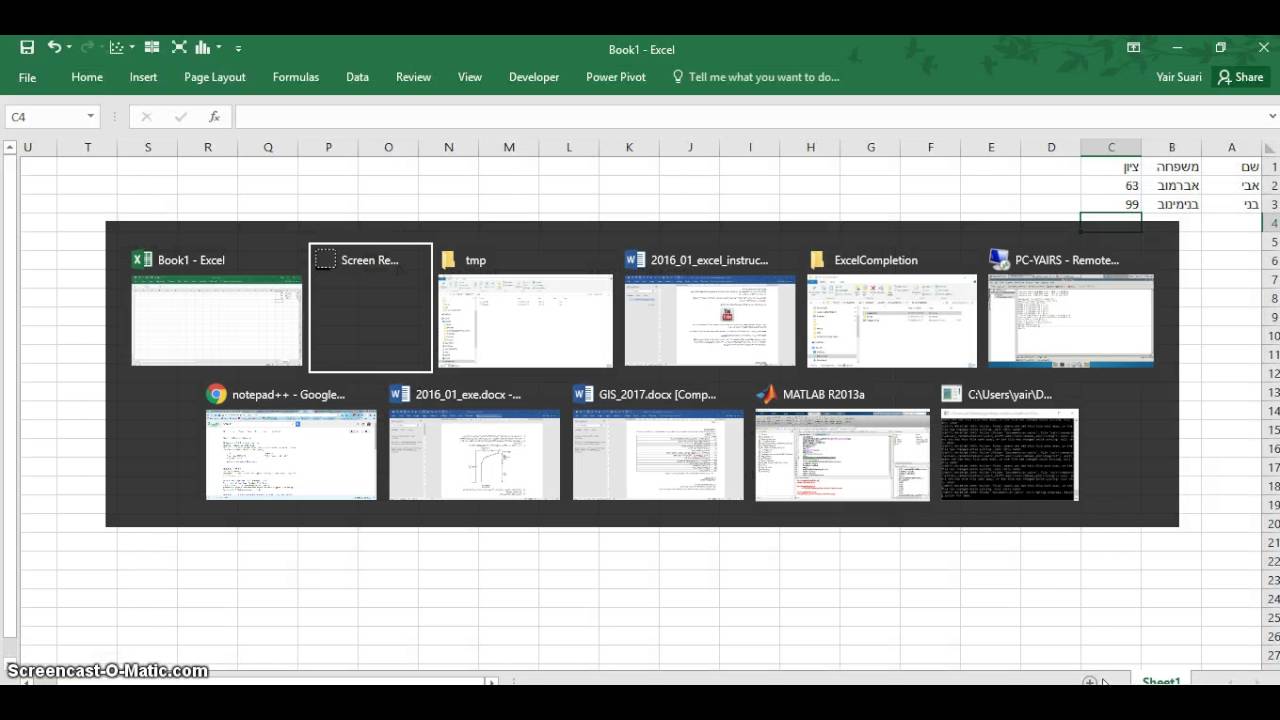Click the Chrome icon beside notepad++ title
Image resolution: width=1280 pixels, height=720 pixels.
tap(216, 394)
